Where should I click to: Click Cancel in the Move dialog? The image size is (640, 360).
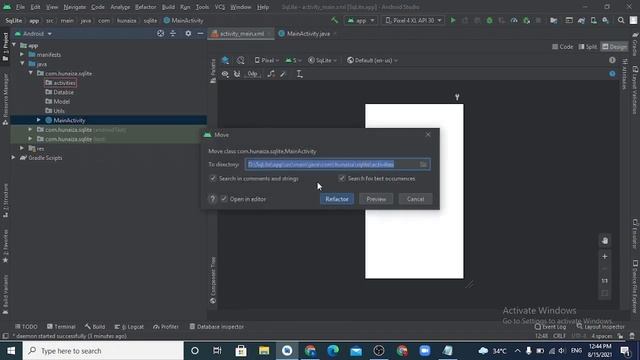(415, 199)
